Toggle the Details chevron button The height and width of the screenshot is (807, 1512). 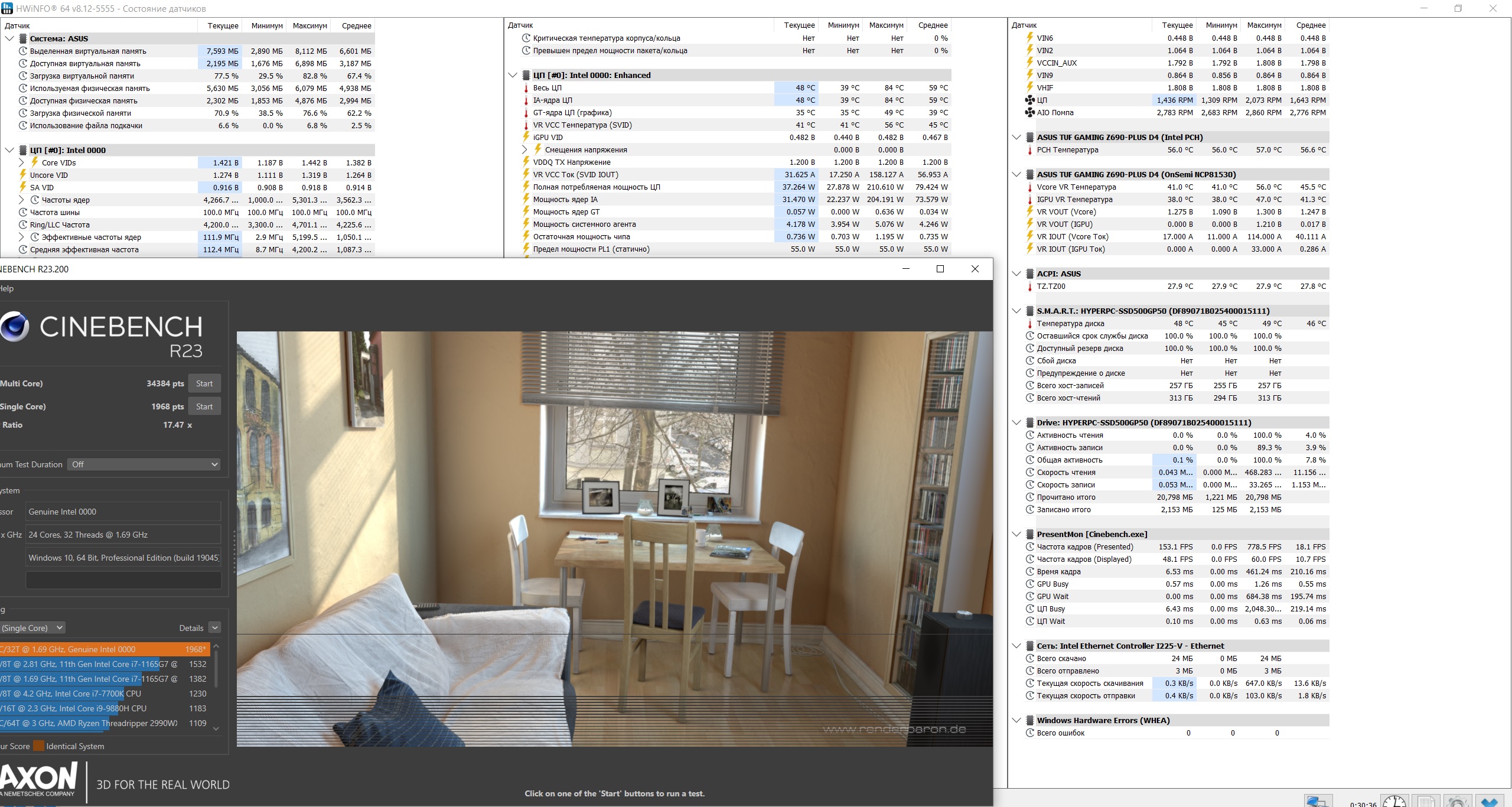tap(215, 628)
